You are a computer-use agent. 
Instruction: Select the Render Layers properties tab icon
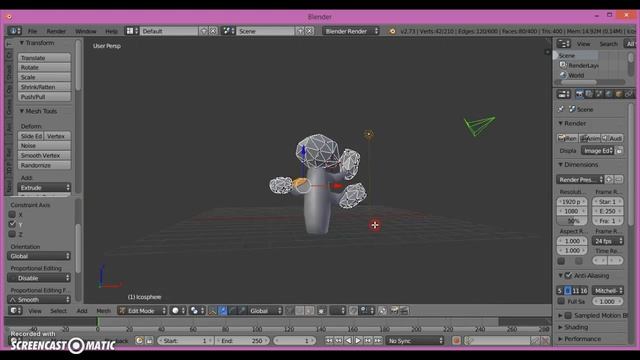click(x=589, y=94)
